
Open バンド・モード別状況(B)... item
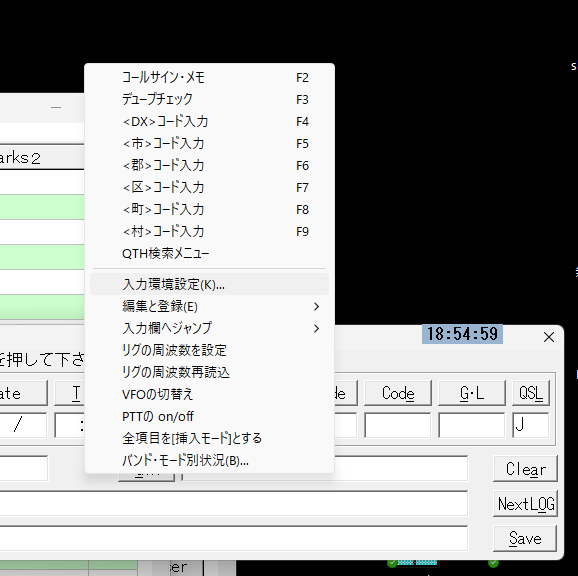[x=209, y=460]
